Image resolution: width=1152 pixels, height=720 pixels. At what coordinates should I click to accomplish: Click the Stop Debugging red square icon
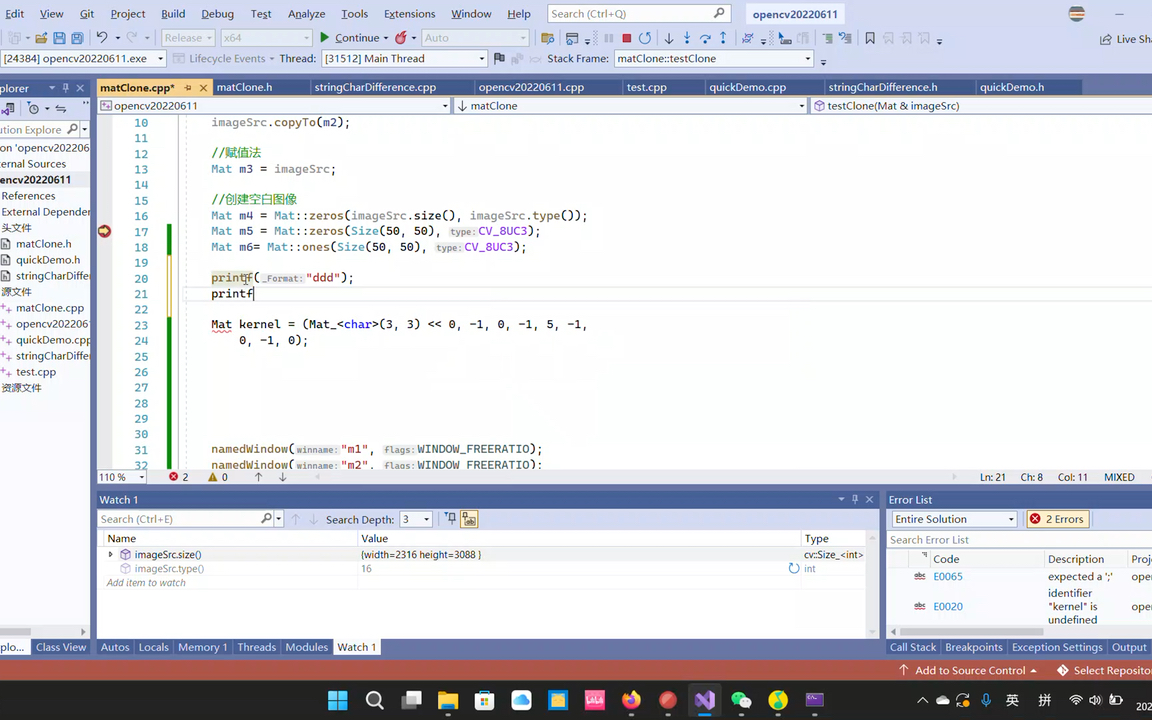pyautogui.click(x=625, y=37)
